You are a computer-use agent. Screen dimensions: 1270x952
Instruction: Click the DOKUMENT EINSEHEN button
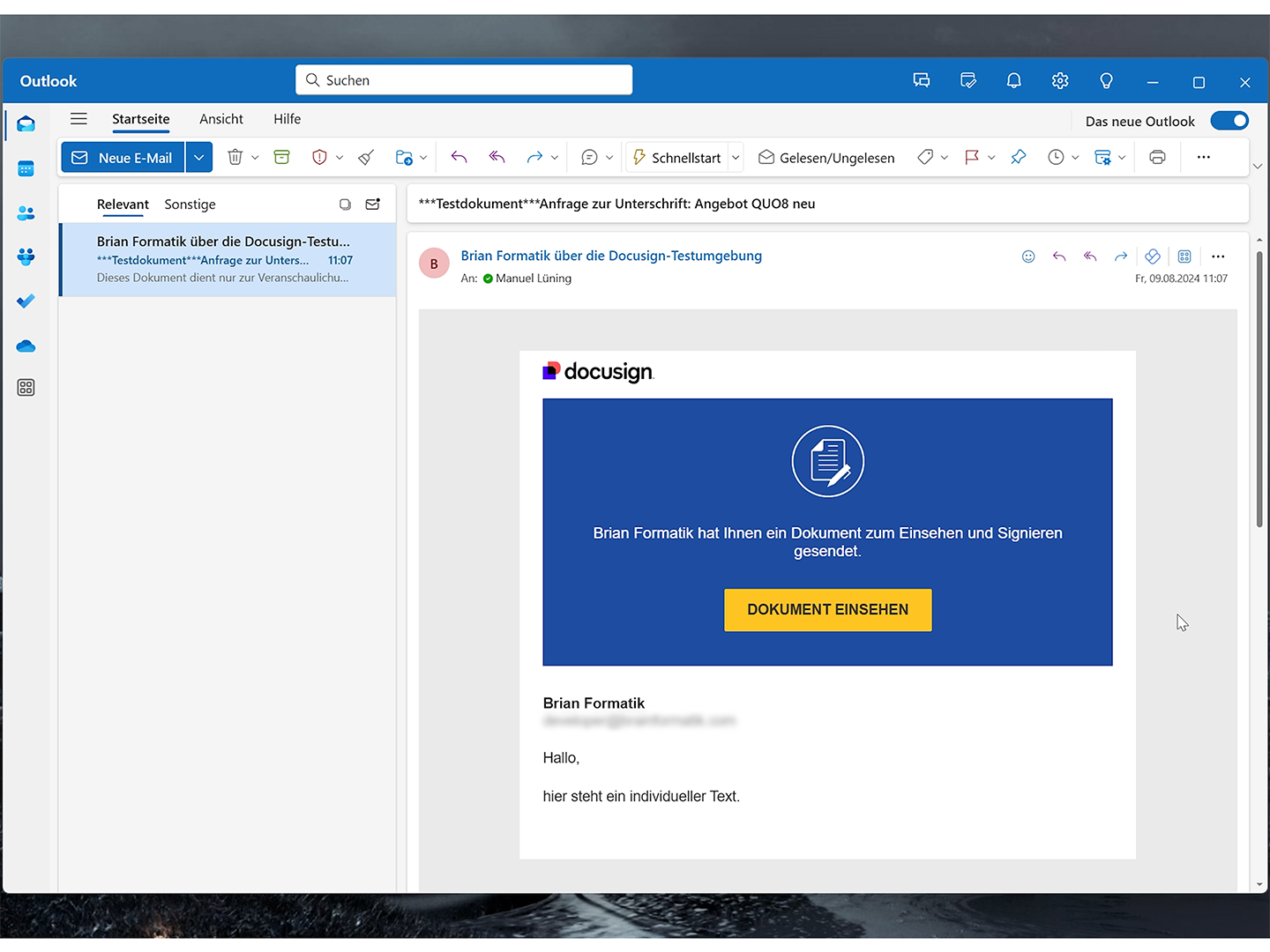827,610
